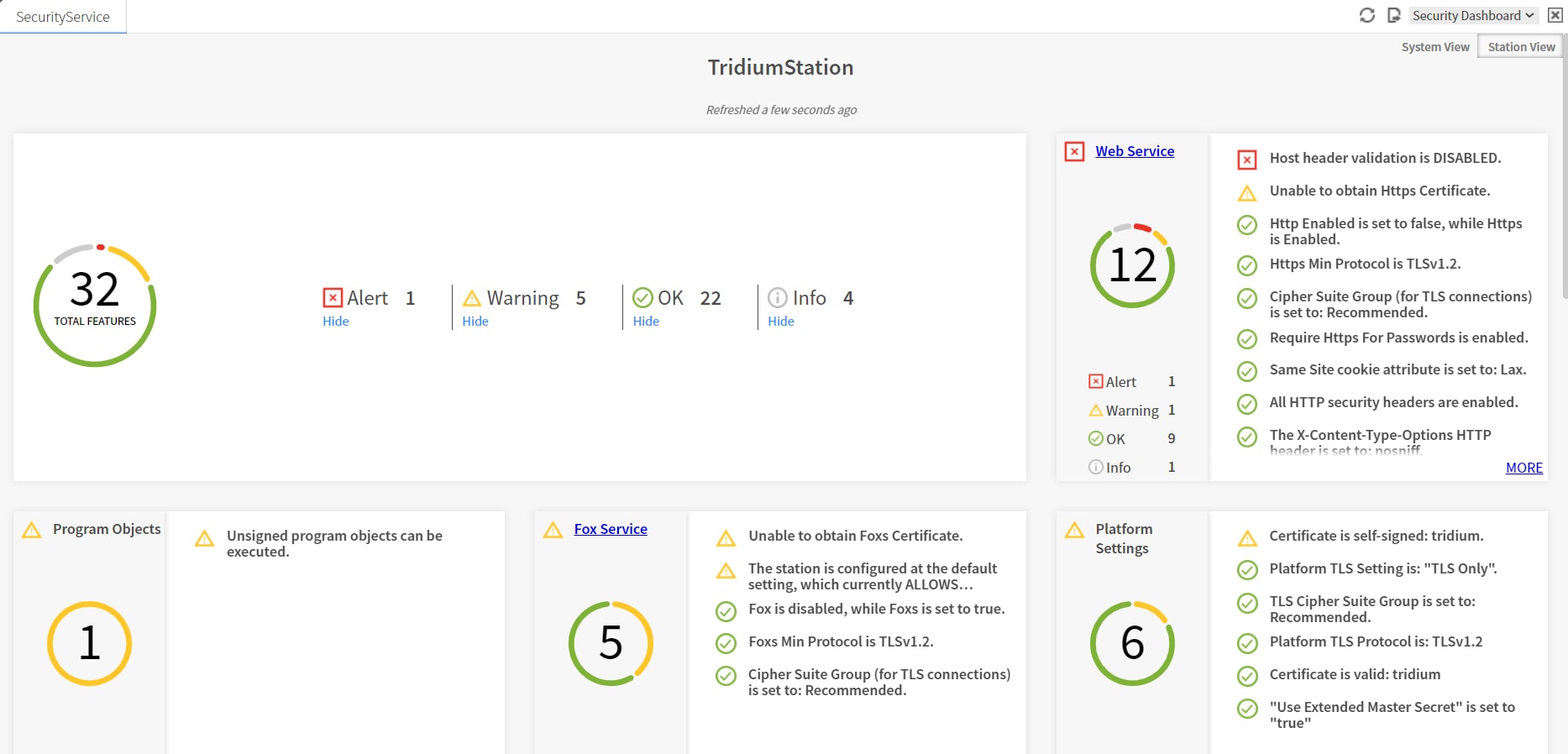Switch to System View

pyautogui.click(x=1435, y=47)
